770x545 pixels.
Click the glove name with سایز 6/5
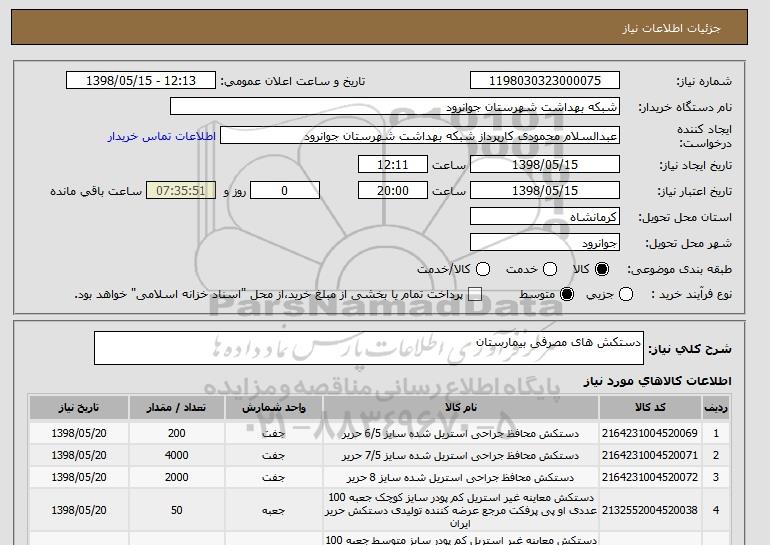click(461, 434)
